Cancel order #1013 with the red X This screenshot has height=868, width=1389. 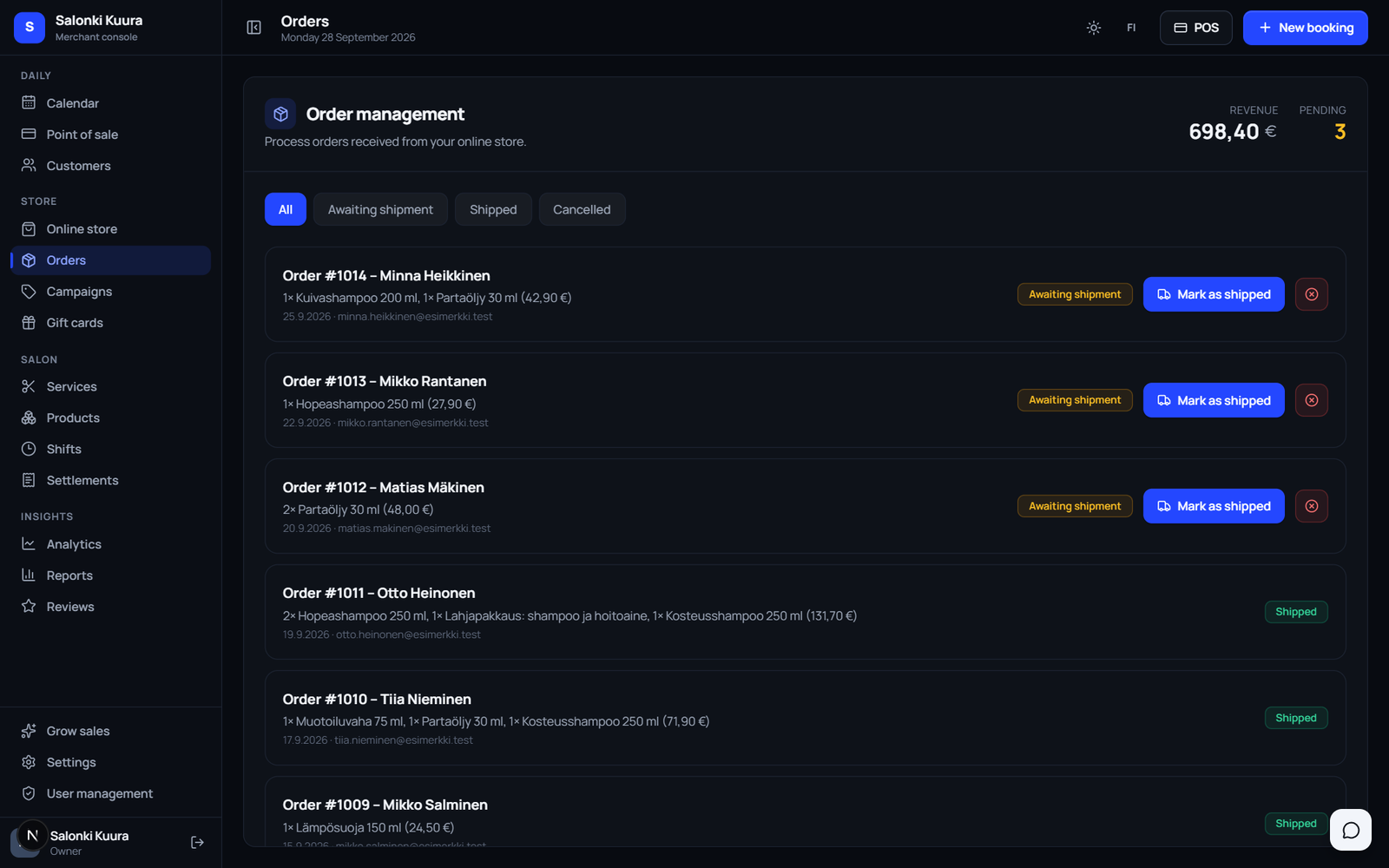click(x=1312, y=400)
